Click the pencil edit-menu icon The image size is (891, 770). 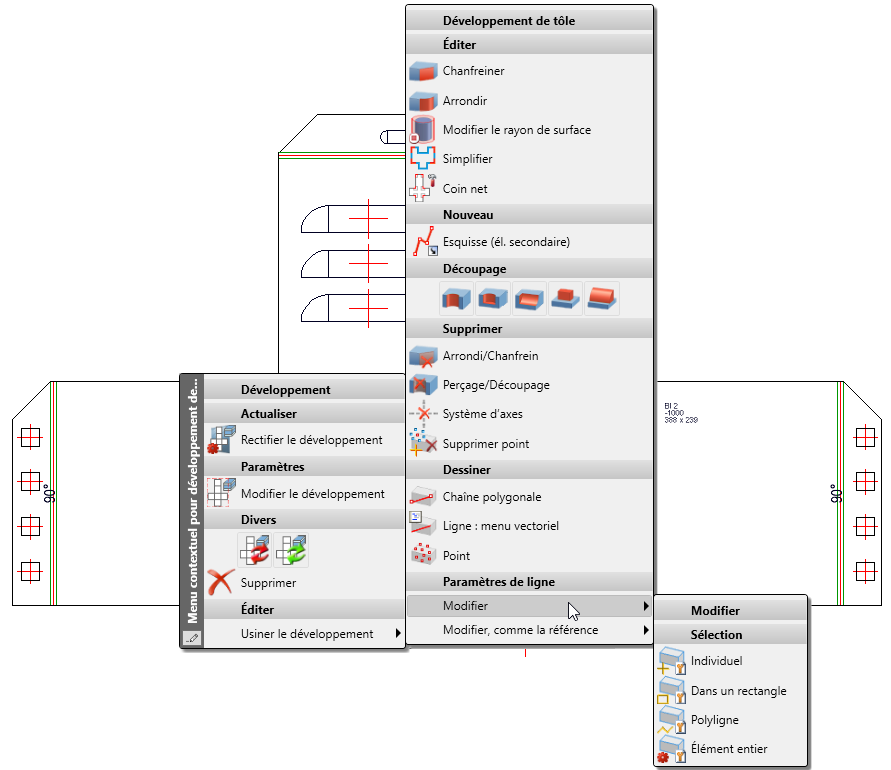click(192, 638)
